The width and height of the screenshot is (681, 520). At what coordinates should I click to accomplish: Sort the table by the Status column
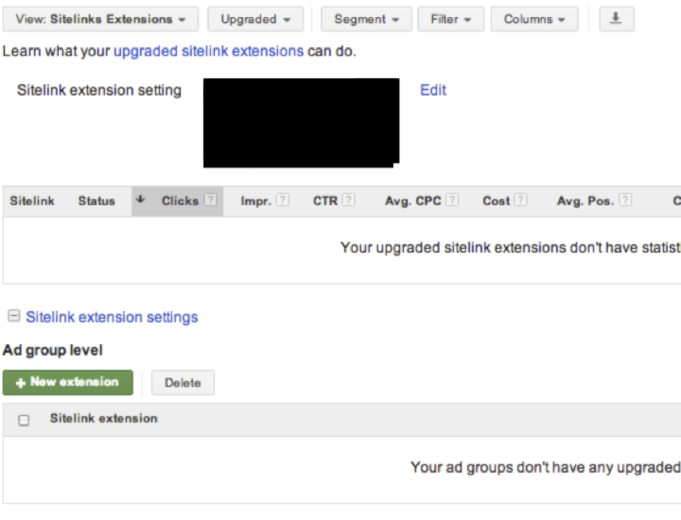coord(96,201)
